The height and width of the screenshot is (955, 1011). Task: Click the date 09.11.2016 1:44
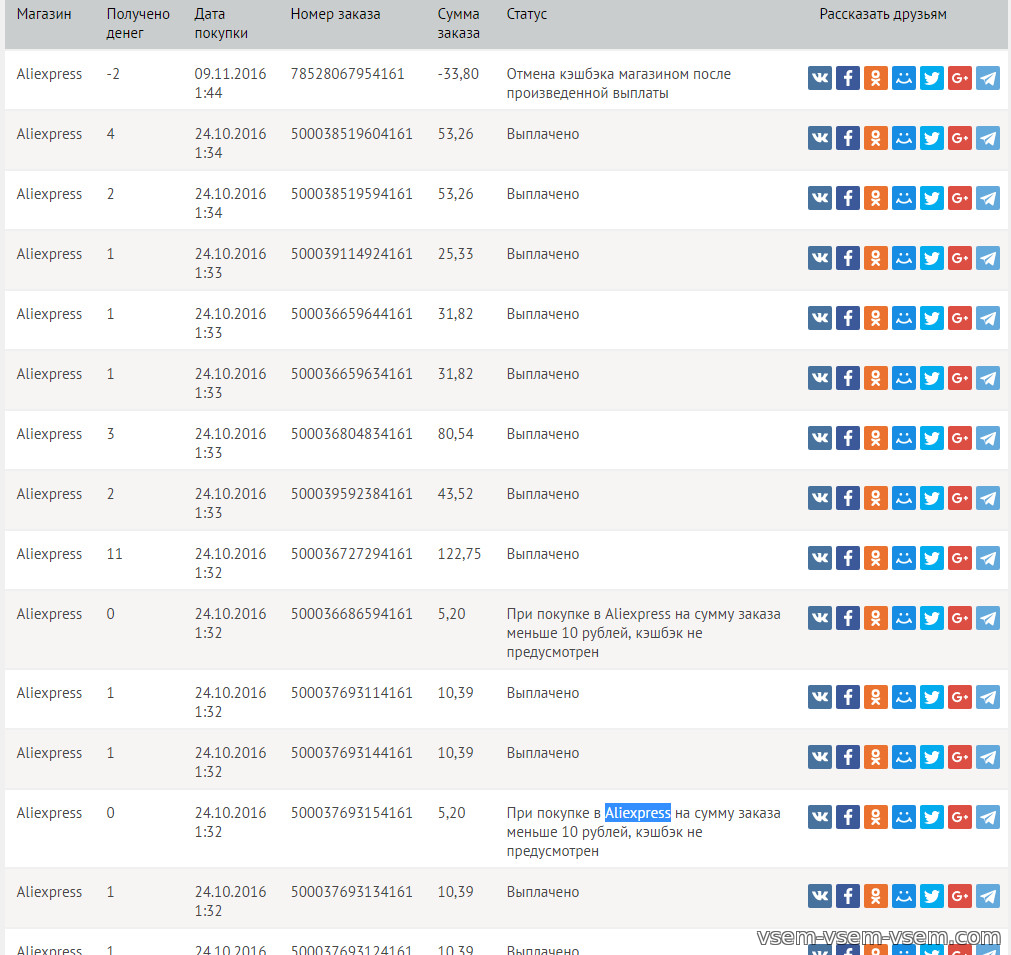[x=230, y=83]
